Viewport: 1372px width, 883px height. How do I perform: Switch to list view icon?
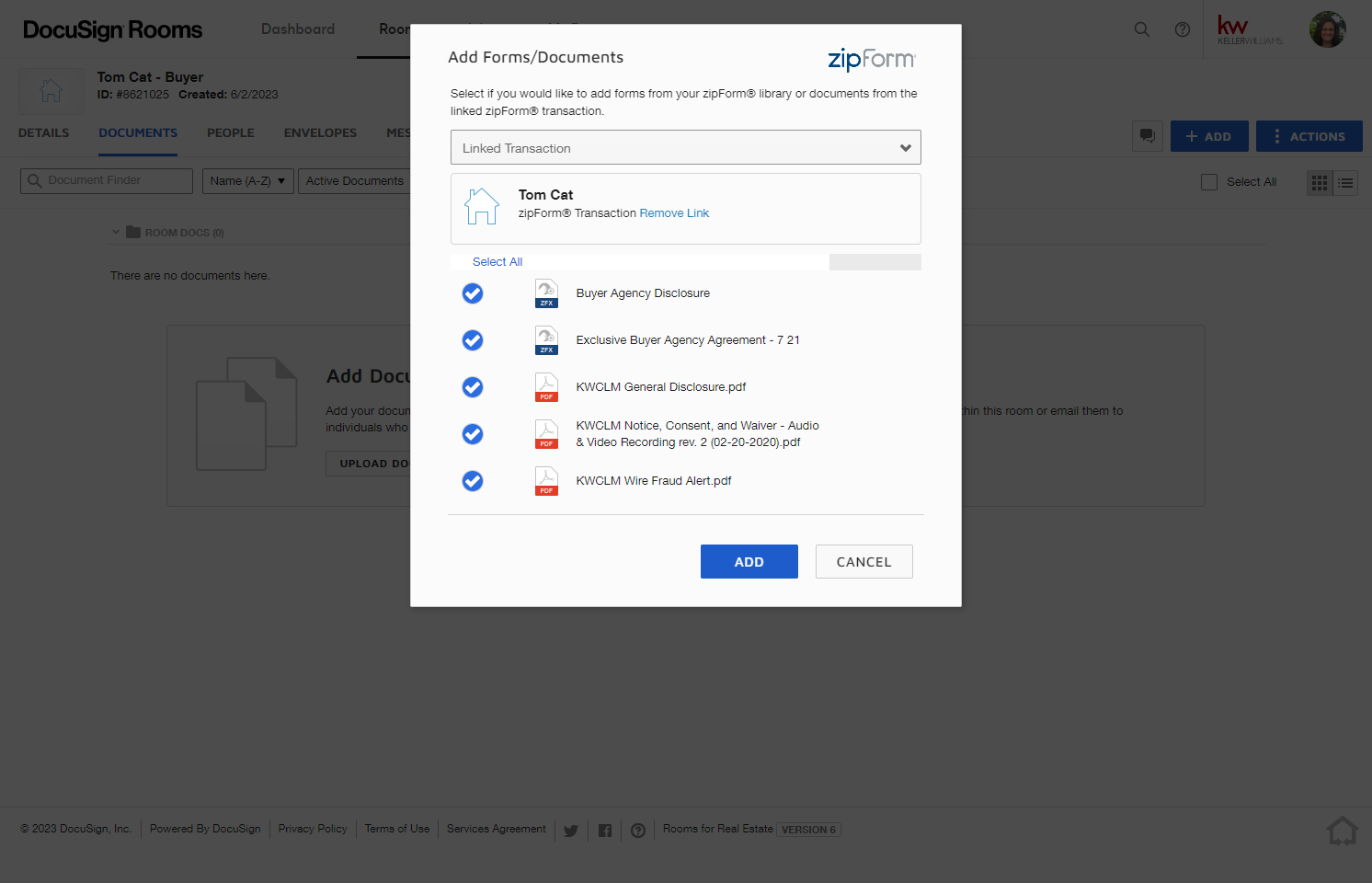(x=1345, y=182)
